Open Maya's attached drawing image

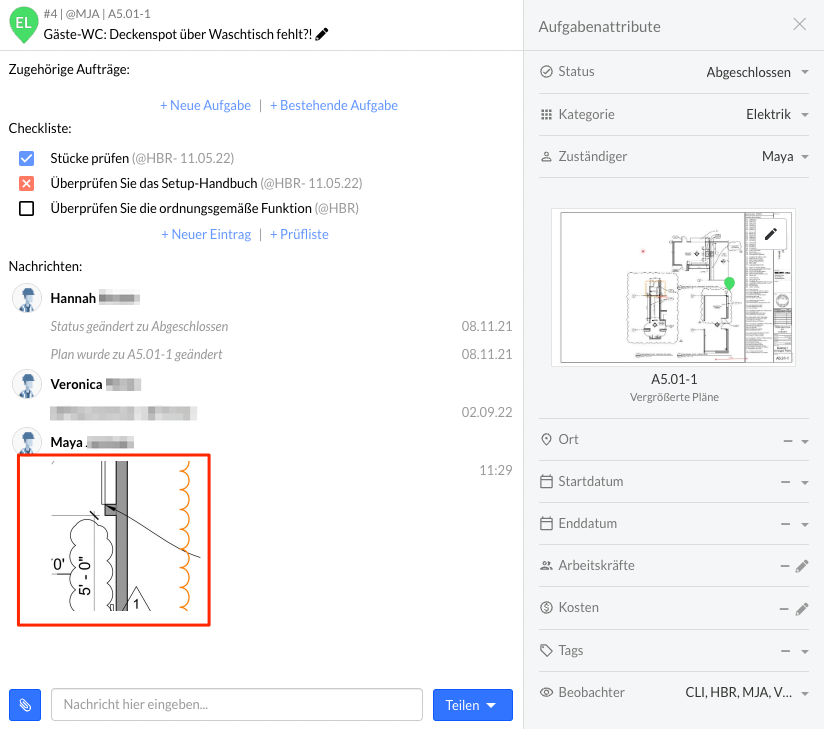[114, 540]
